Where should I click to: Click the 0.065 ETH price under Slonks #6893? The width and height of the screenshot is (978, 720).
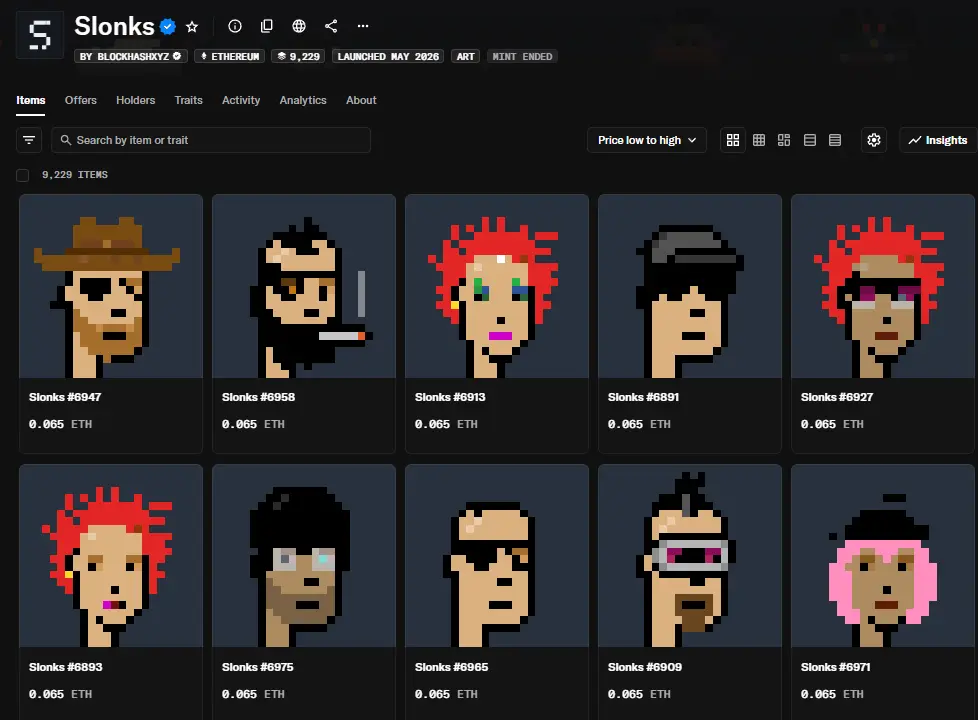pos(61,694)
